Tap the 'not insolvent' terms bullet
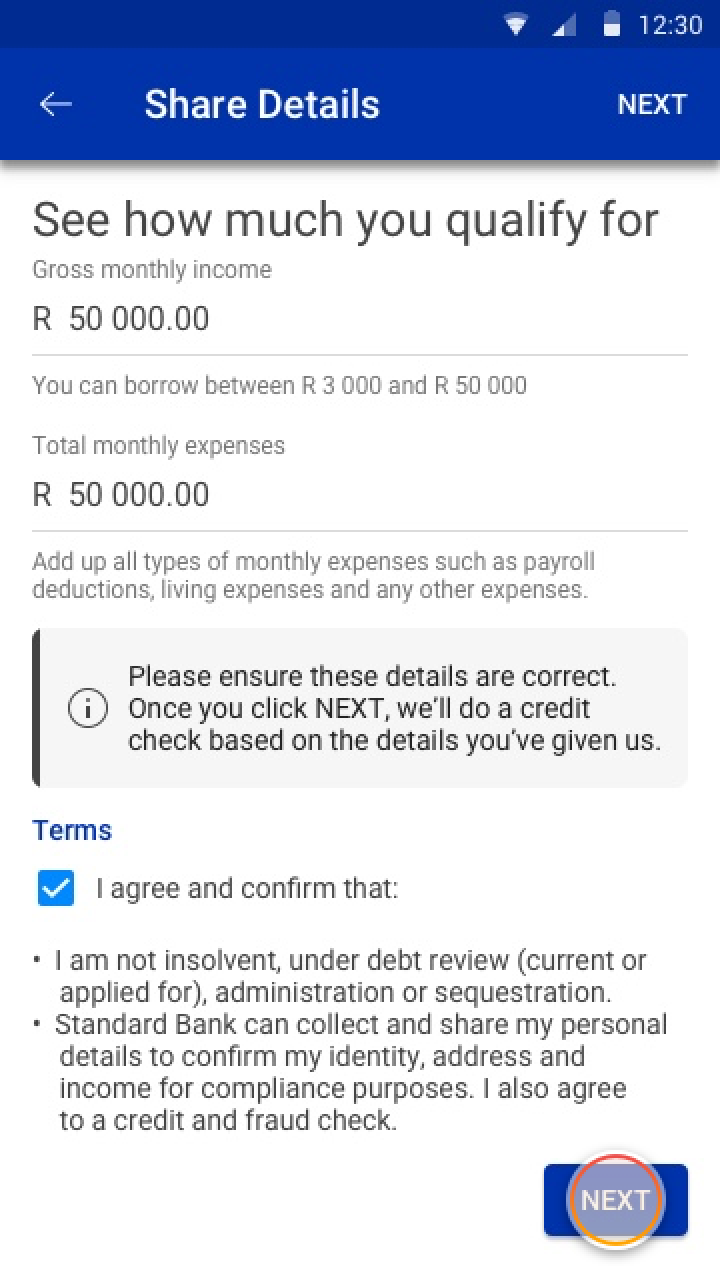 tap(350, 977)
